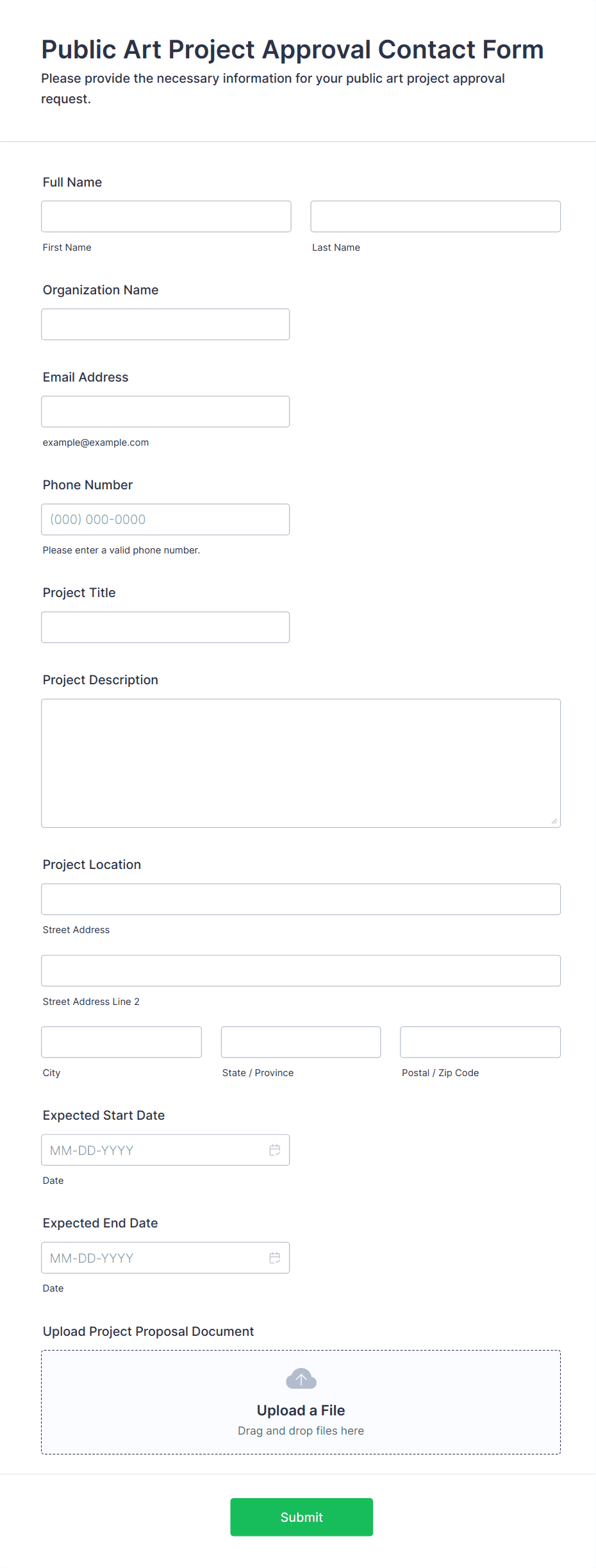The width and height of the screenshot is (596, 1568).
Task: Click the Postal / Zip Code input
Action: pos(480,1041)
